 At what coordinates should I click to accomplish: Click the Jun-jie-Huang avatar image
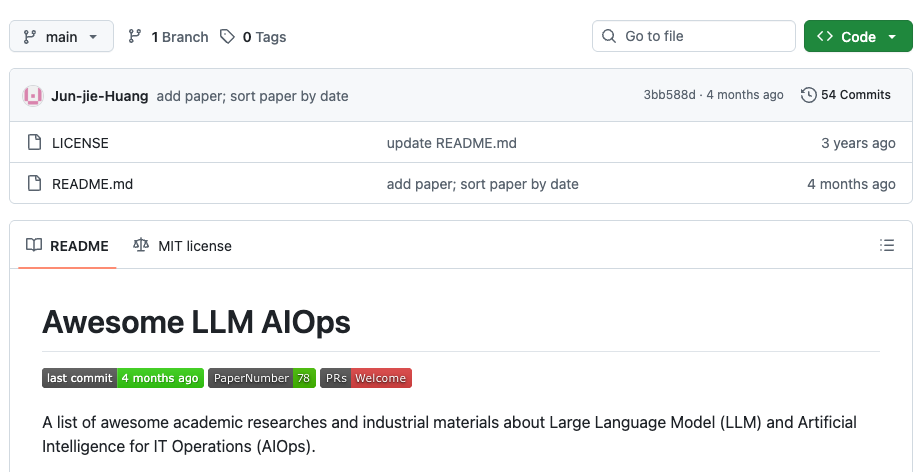tap(33, 96)
